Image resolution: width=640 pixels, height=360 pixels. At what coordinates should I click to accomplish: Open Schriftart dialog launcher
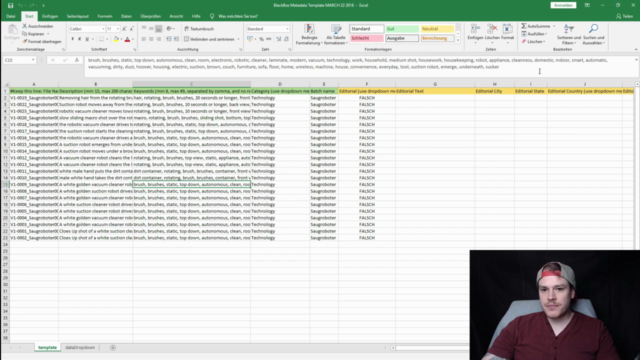pos(135,50)
